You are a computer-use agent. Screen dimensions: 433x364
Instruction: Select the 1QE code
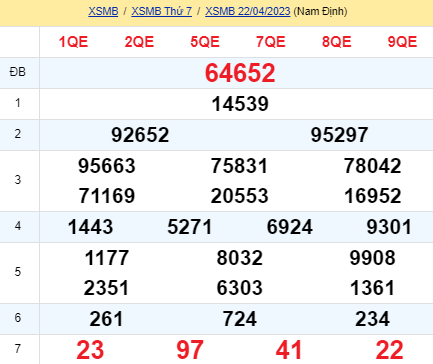[x=73, y=42]
